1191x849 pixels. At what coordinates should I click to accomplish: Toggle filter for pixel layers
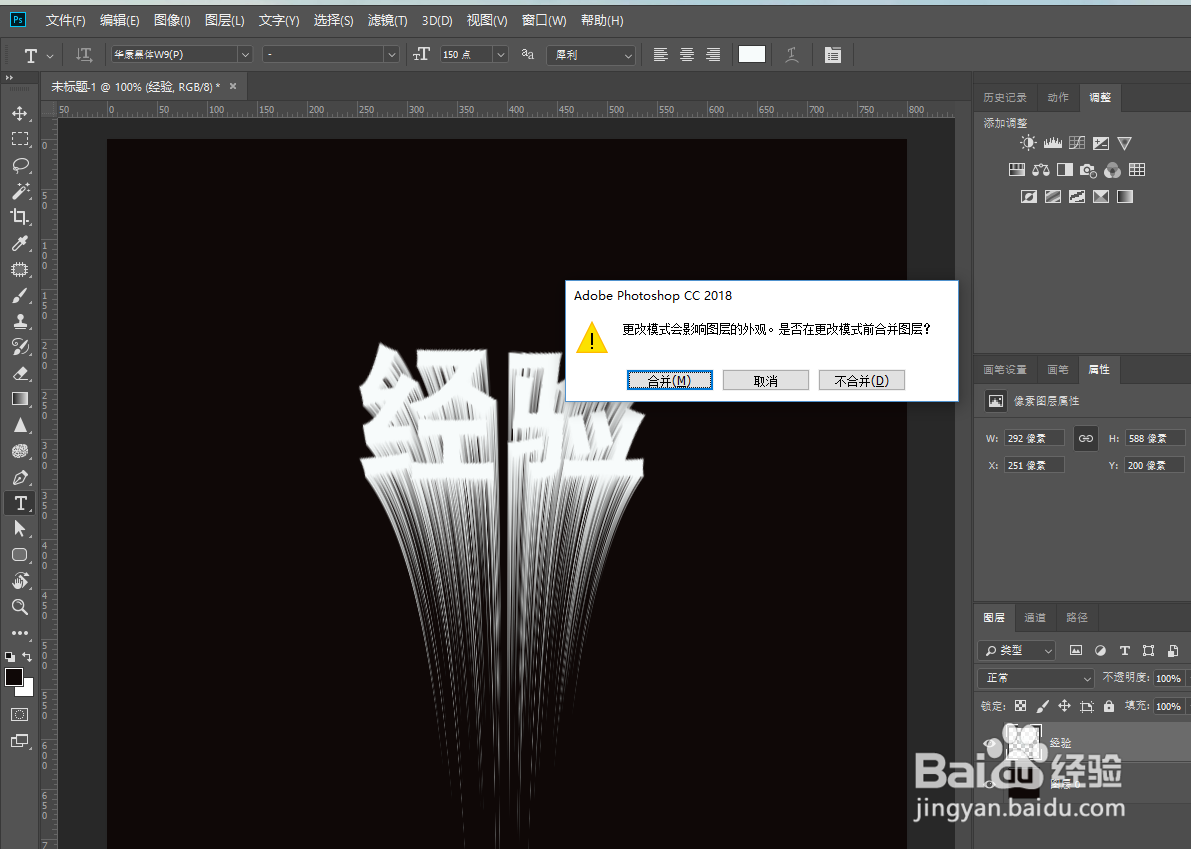pyautogui.click(x=1076, y=651)
